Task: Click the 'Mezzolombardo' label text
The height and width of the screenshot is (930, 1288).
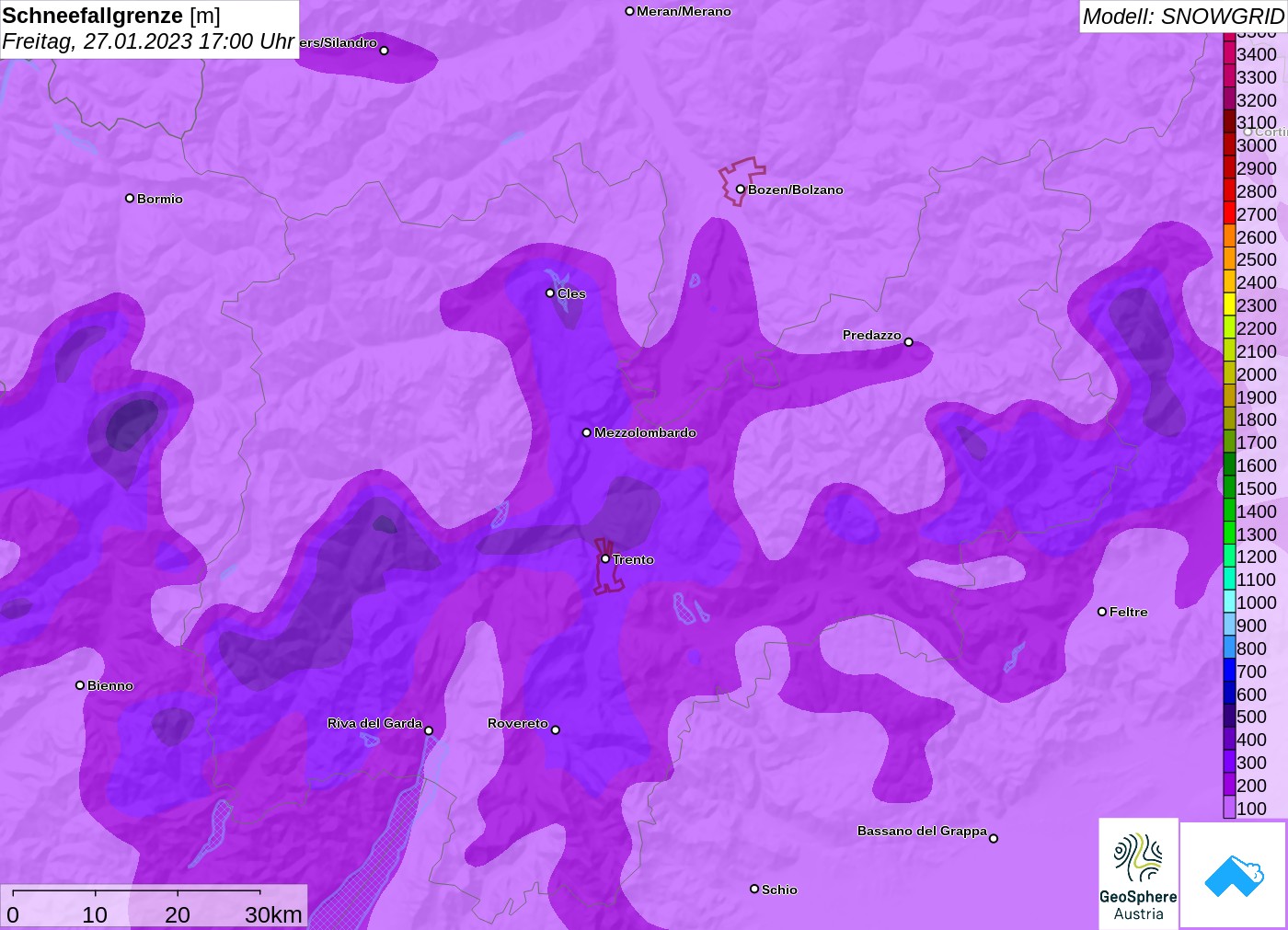Action: click(x=645, y=432)
